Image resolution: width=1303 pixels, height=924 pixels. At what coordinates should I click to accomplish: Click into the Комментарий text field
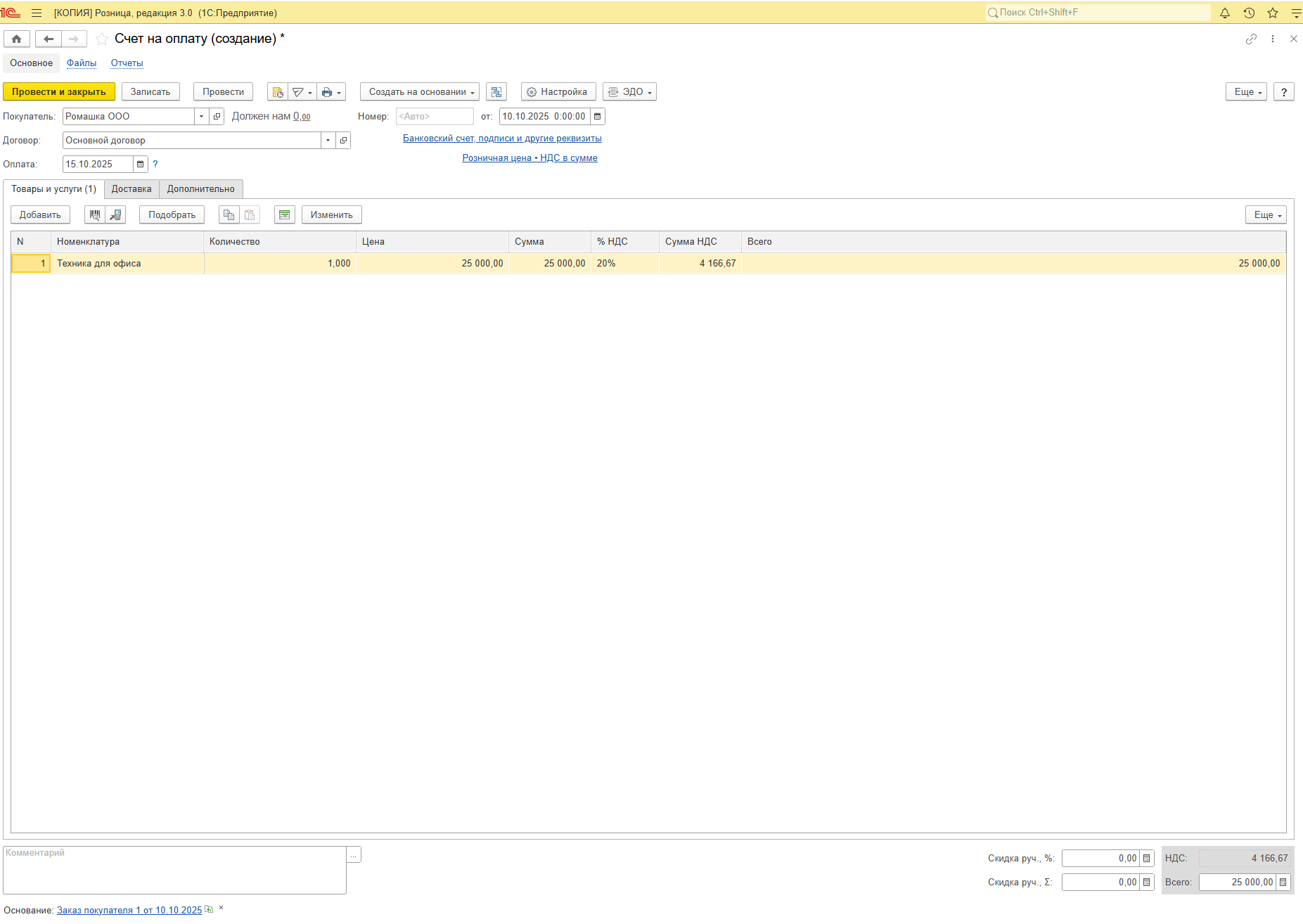click(x=174, y=871)
